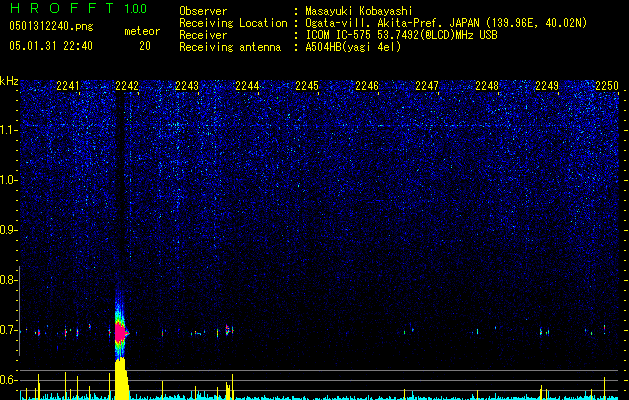Screen dimensions: 629x400
Task: Click the 2250 time marker
Action: 607,86
